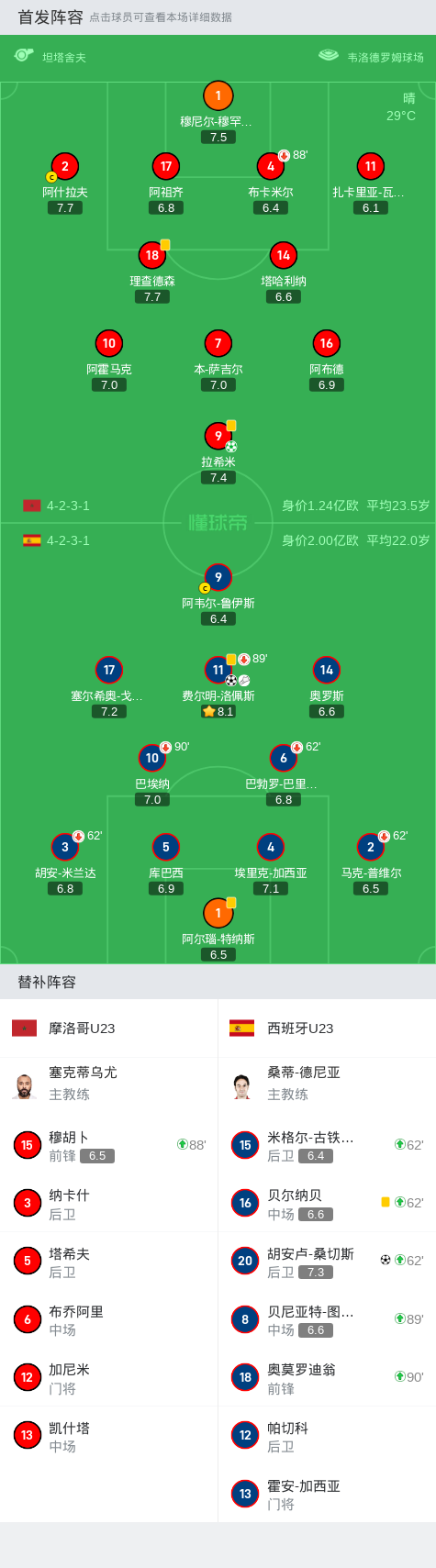Screen dimensions: 436x1568
Task: Open 费尔明-洛佩斯 number 11 player badge
Action: click(x=218, y=670)
